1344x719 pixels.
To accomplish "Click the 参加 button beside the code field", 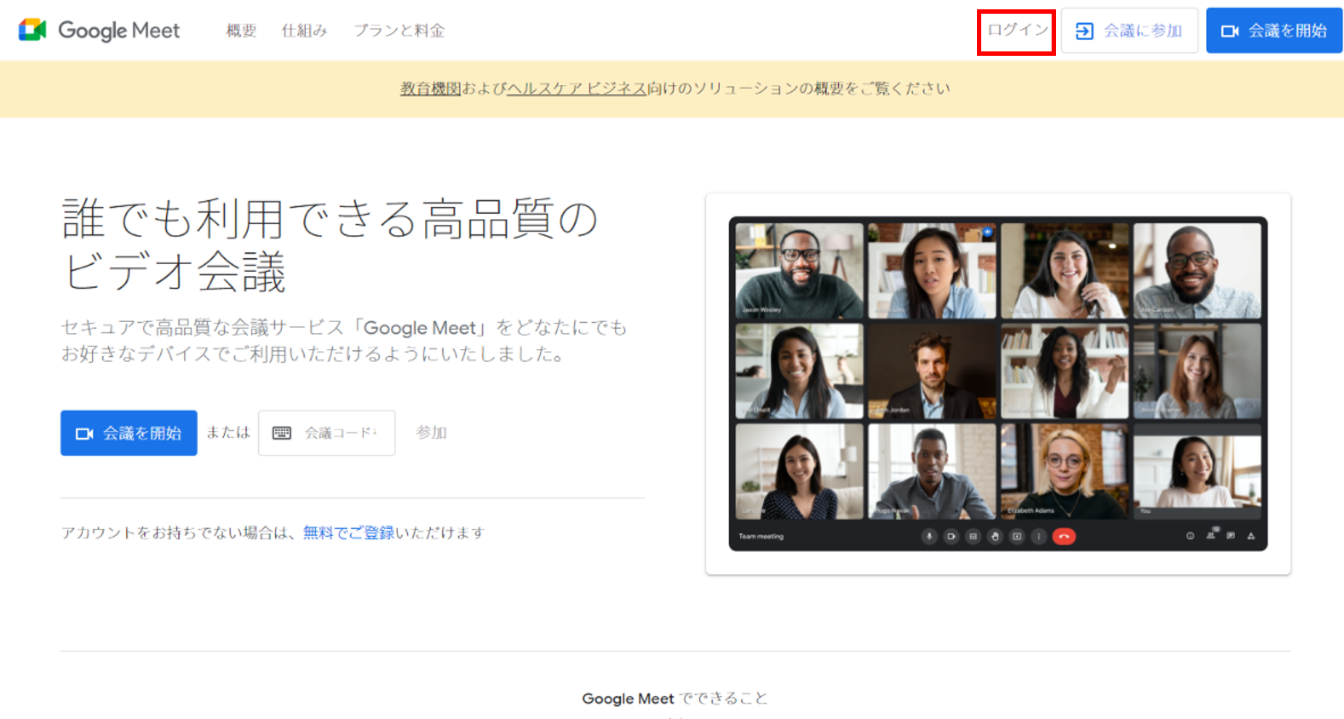I will [x=431, y=433].
